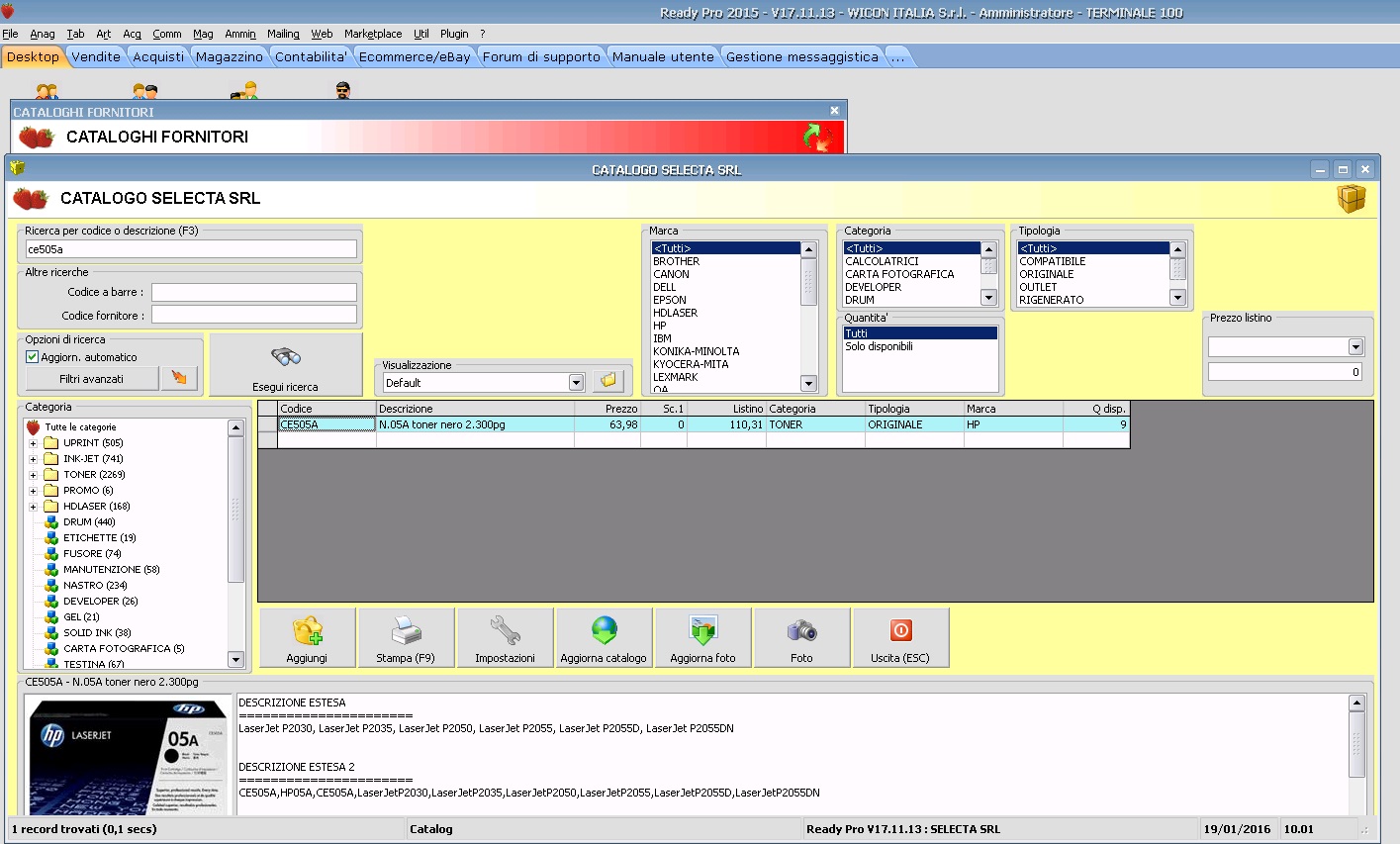1400x844 pixels.
Task: Click down arrow of Tipologia list scrollbar
Action: point(1177,298)
